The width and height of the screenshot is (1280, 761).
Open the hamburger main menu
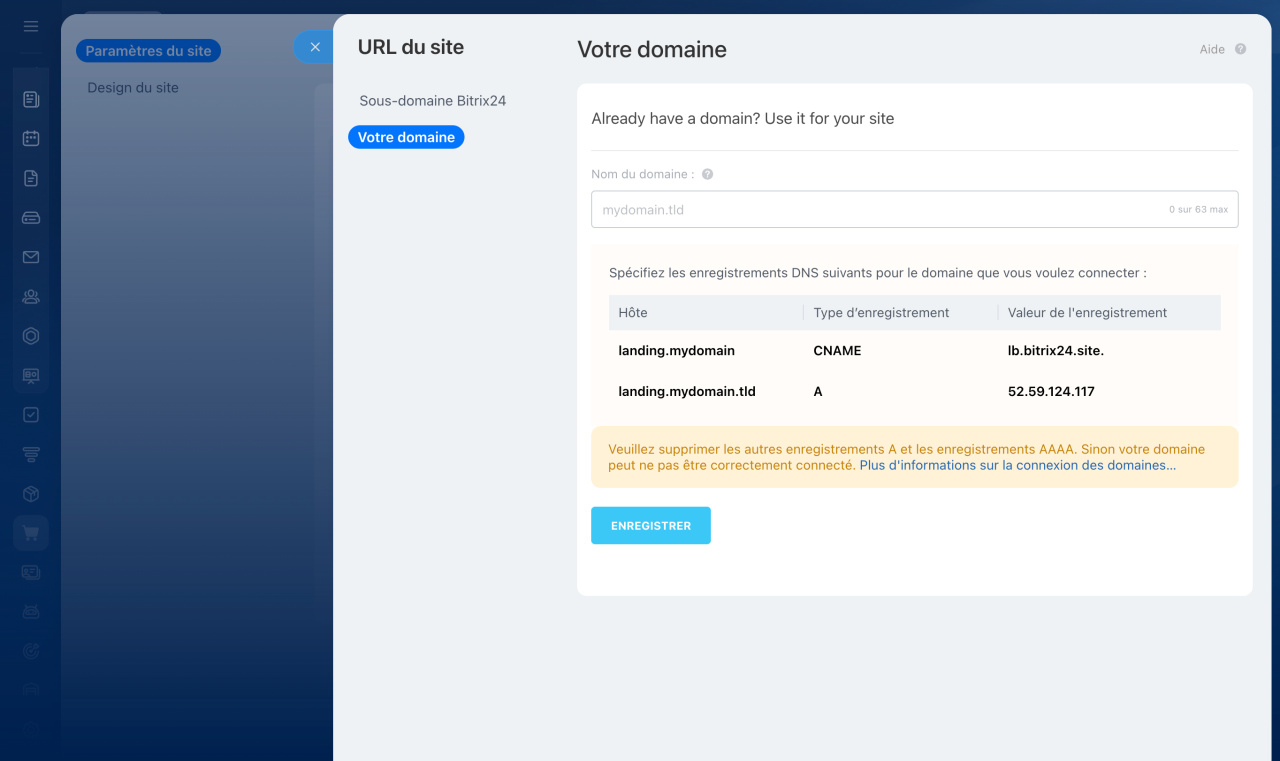pos(30,26)
